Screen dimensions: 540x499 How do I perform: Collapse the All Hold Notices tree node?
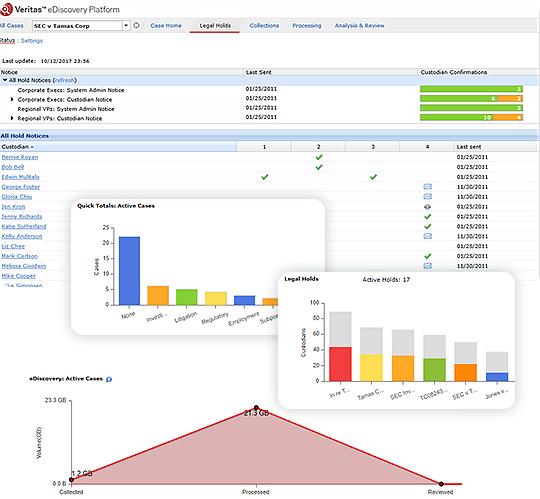5,80
